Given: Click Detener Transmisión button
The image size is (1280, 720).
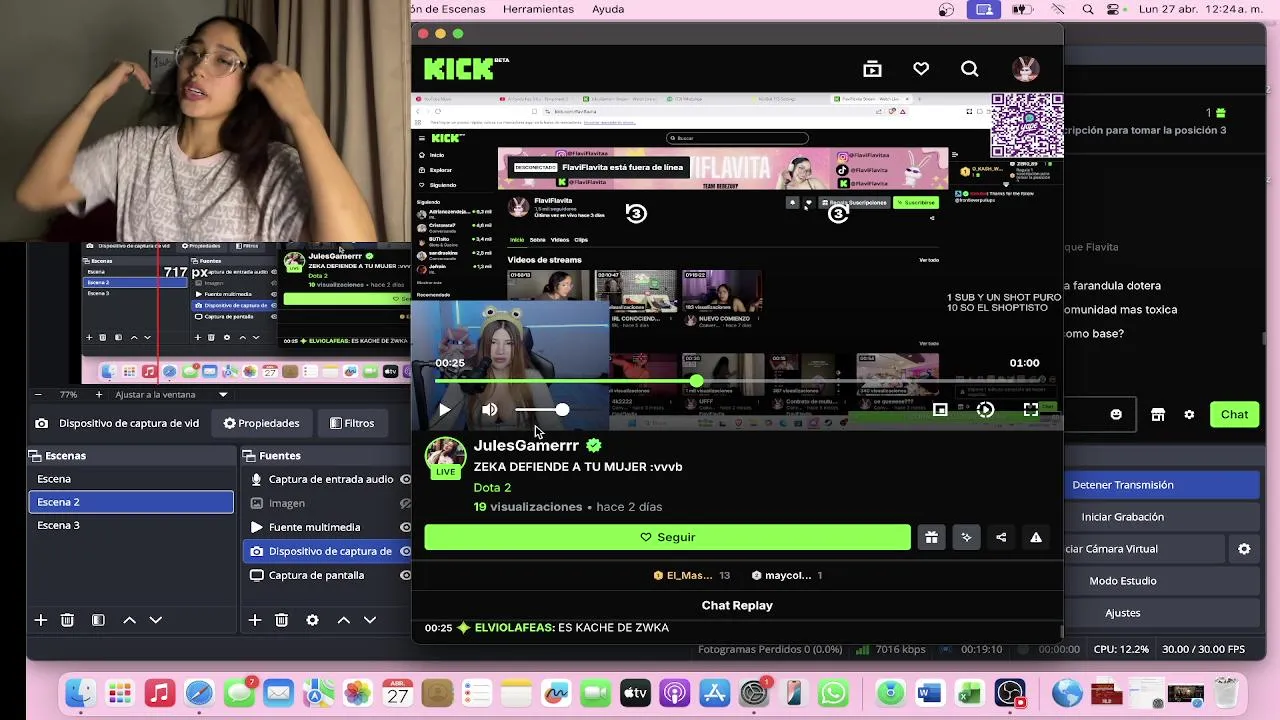Looking at the screenshot, I should click(x=1161, y=485).
